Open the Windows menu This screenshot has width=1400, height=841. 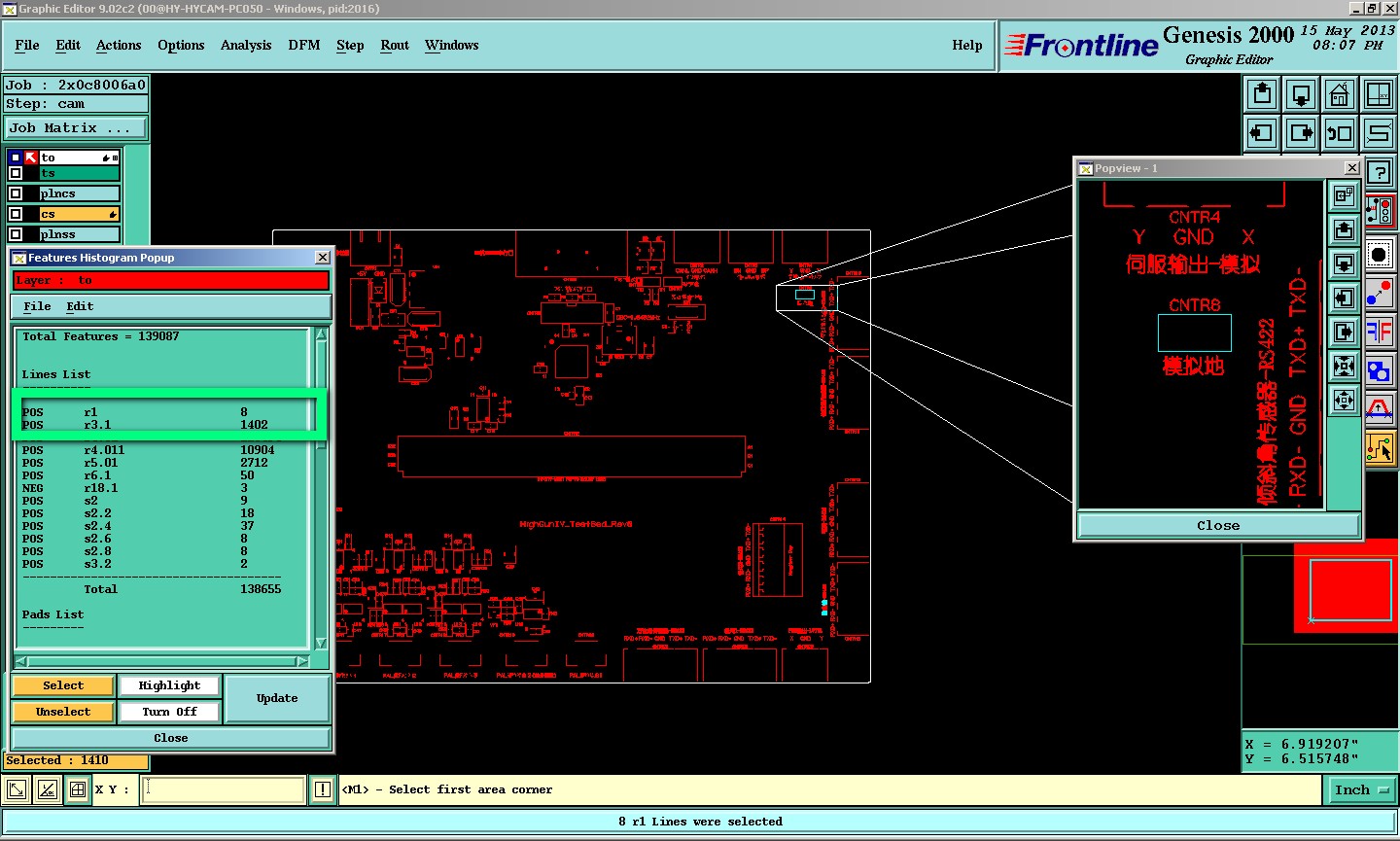click(452, 45)
